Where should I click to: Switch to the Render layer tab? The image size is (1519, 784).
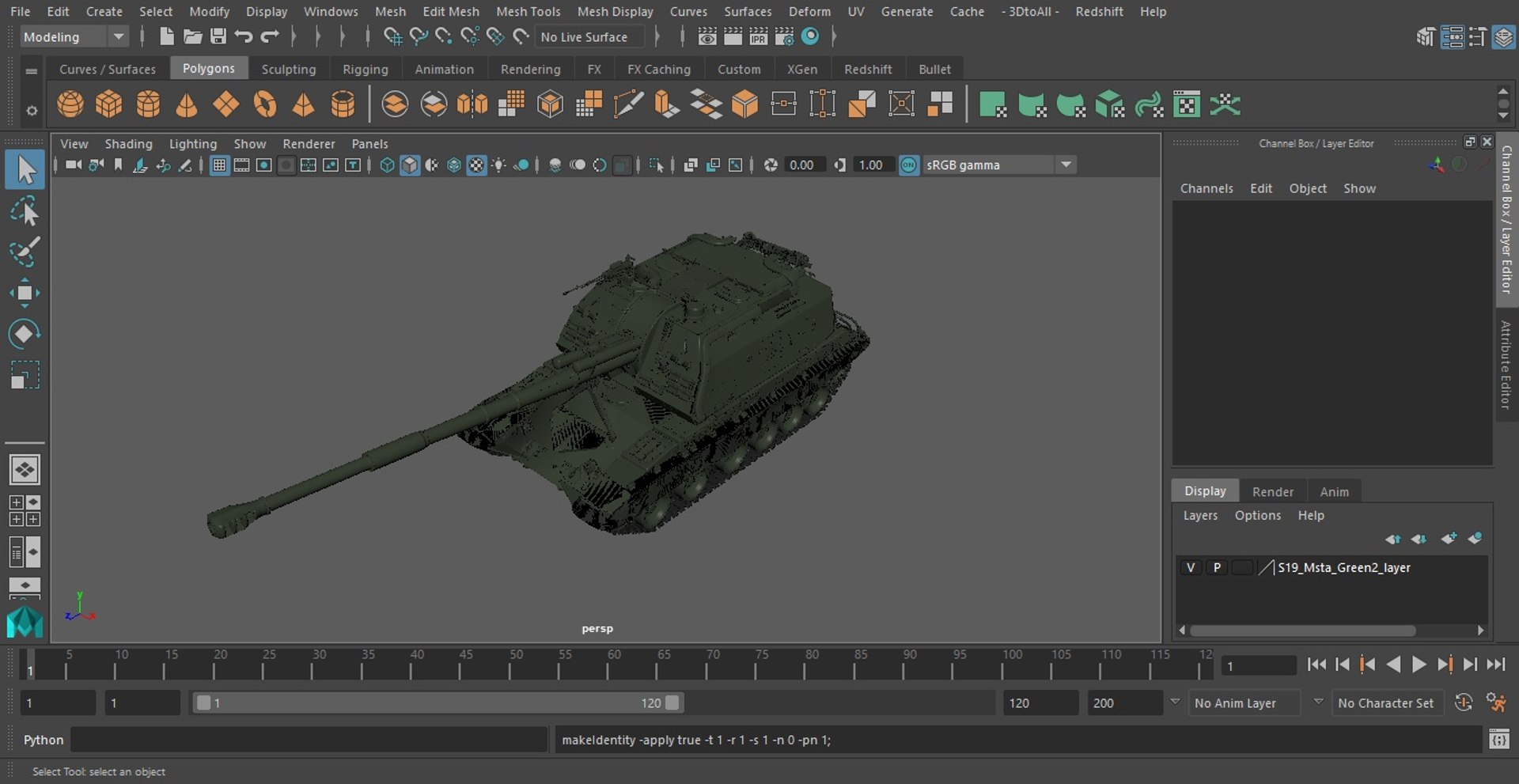[x=1273, y=491]
